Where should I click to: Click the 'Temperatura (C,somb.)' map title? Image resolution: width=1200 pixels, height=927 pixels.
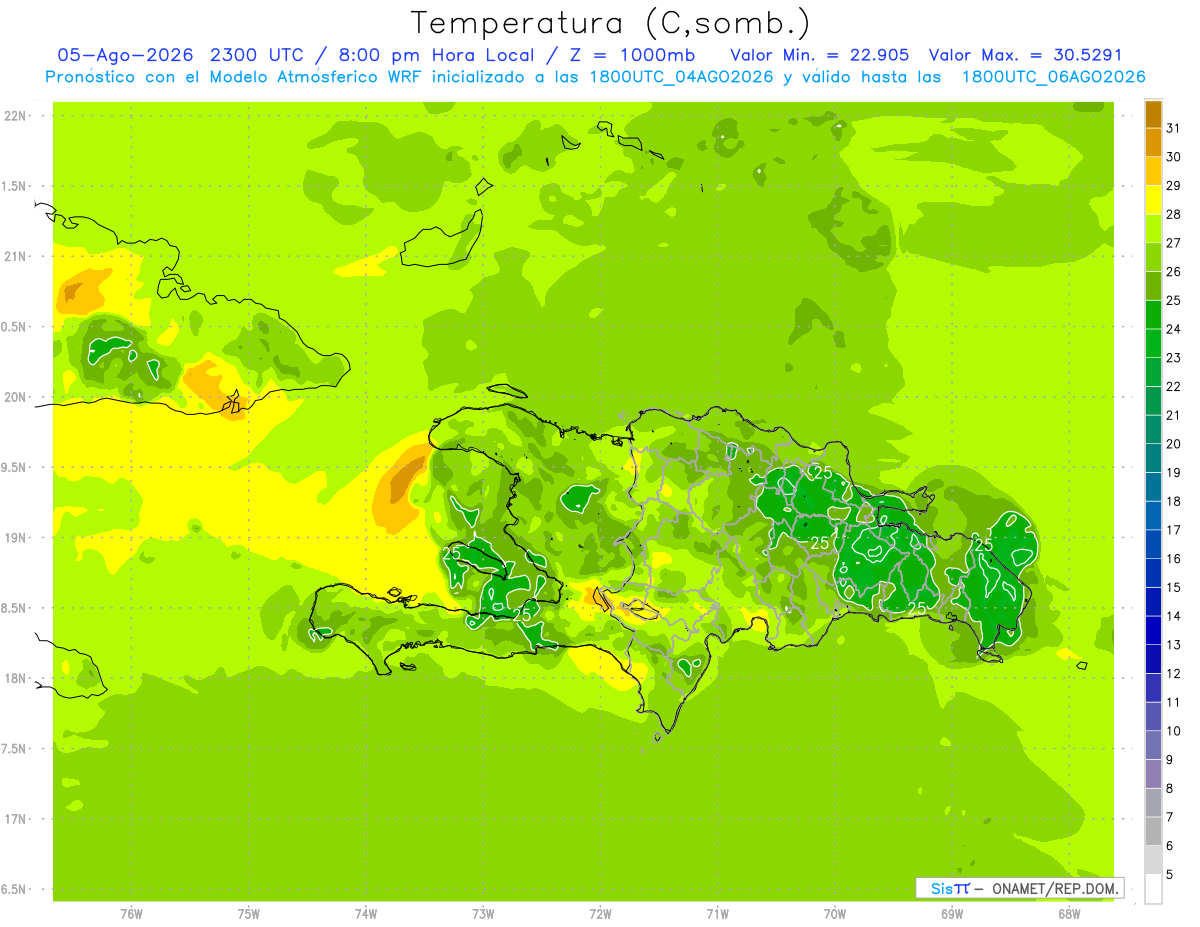pyautogui.click(x=610, y=23)
